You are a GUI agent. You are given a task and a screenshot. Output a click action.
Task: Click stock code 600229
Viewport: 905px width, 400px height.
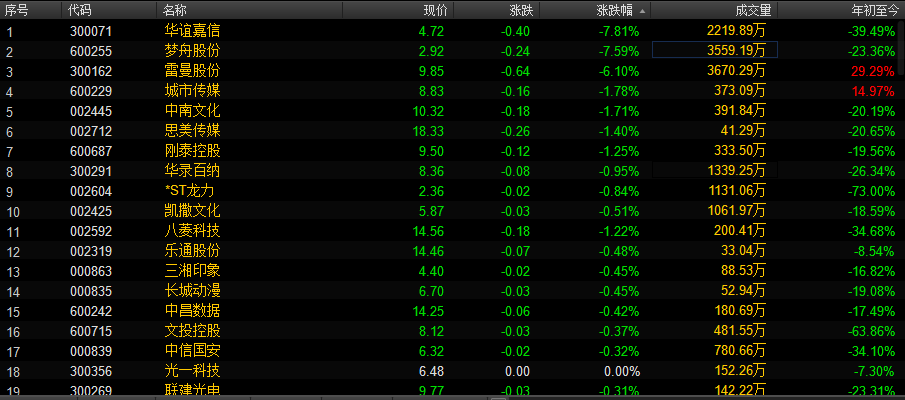(91, 91)
